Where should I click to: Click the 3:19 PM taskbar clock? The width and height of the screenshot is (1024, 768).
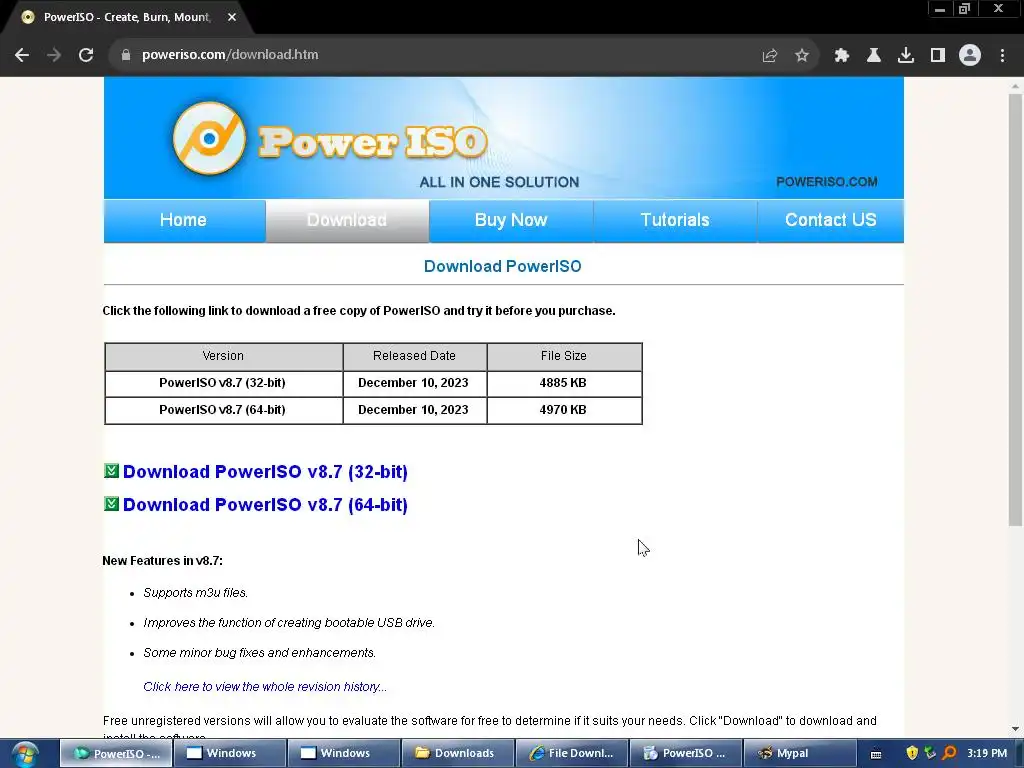987,754
